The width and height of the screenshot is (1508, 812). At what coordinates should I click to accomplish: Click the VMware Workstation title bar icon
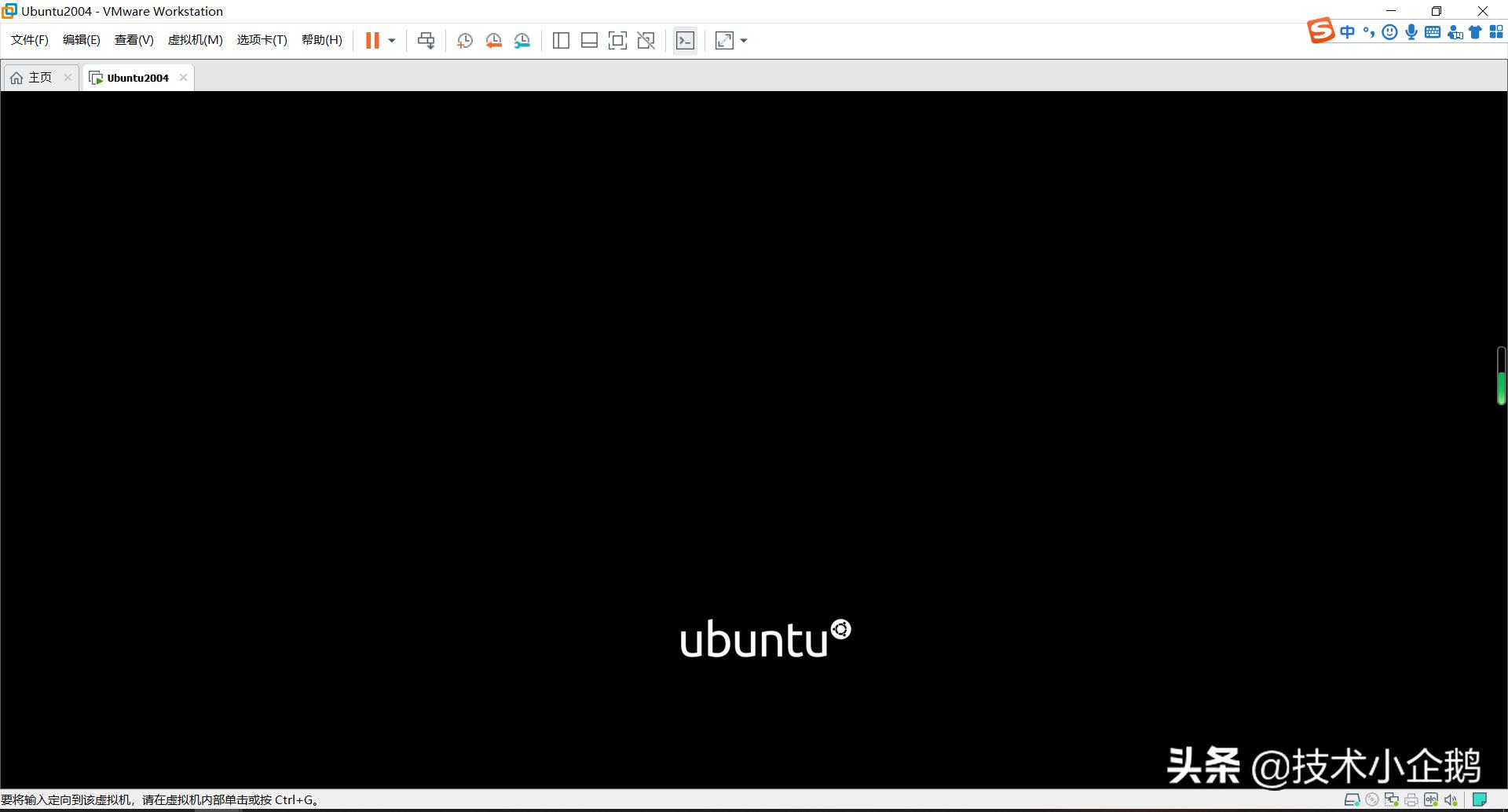pos(9,11)
